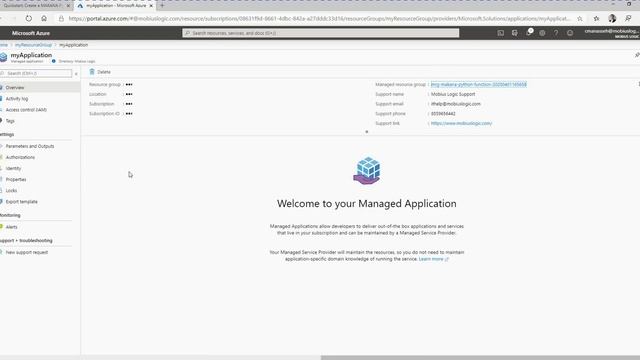The height and width of the screenshot is (360, 640).
Task: Show Azure notifications bell
Action: (x=529, y=33)
